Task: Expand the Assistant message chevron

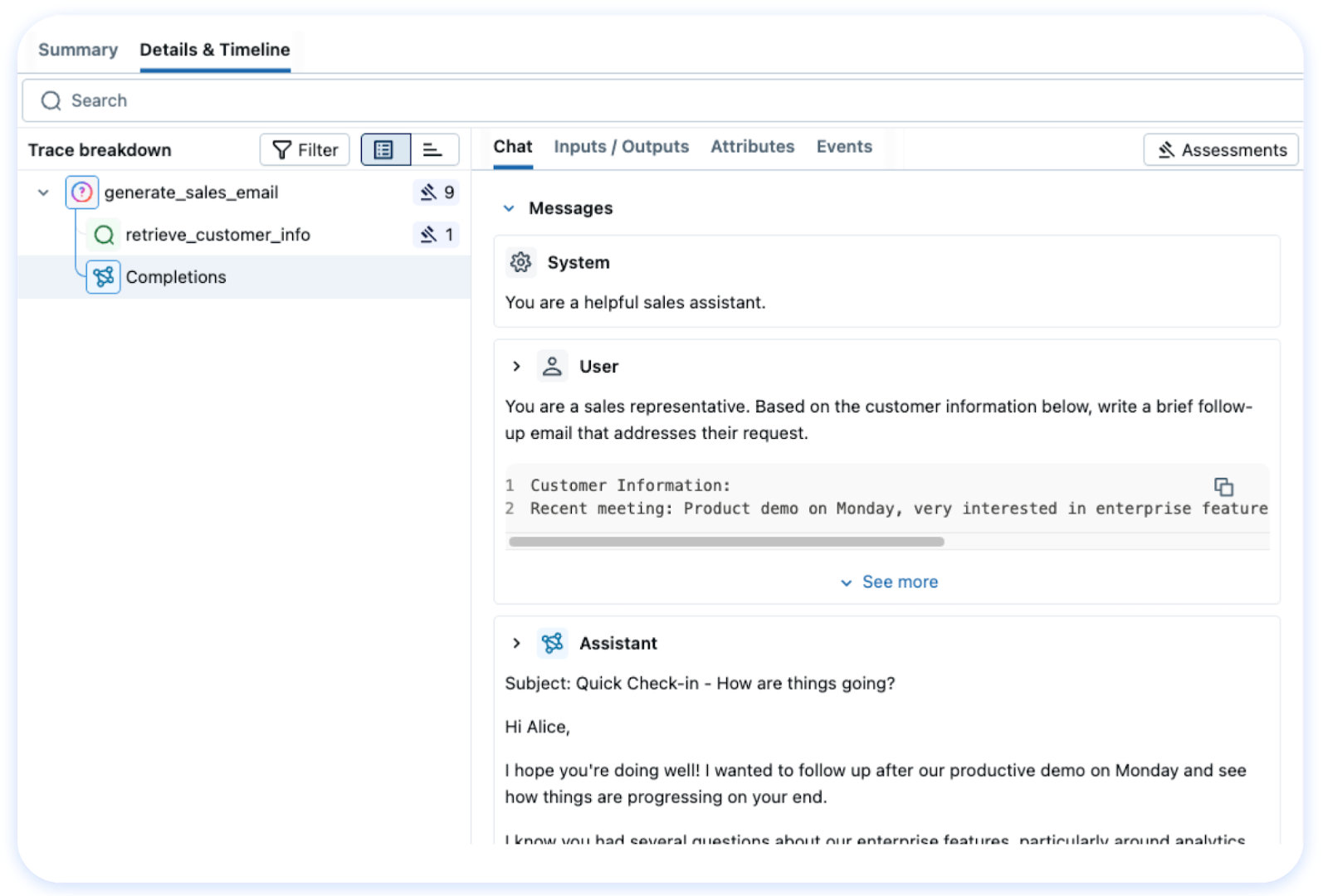Action: click(x=516, y=644)
